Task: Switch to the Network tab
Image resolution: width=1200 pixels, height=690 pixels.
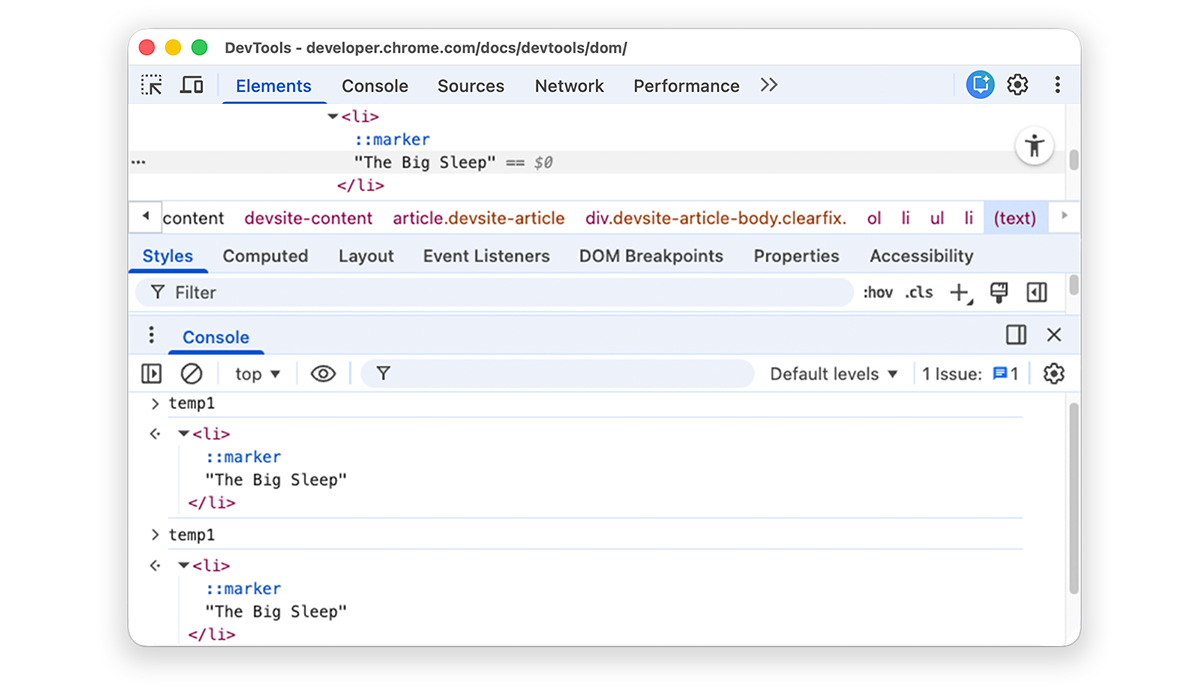Action: [569, 86]
